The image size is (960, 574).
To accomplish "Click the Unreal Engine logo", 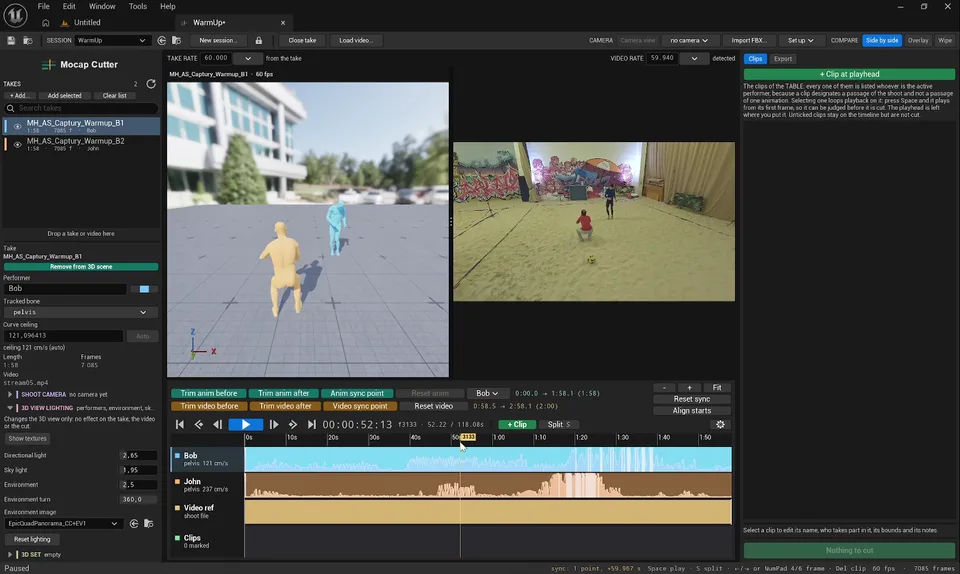I will (x=15, y=15).
